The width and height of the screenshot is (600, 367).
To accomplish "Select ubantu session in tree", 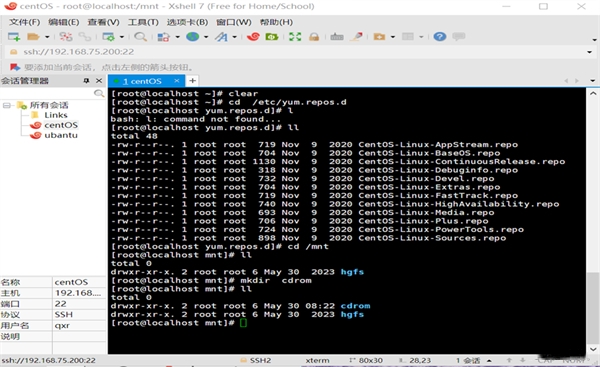I will pos(61,135).
